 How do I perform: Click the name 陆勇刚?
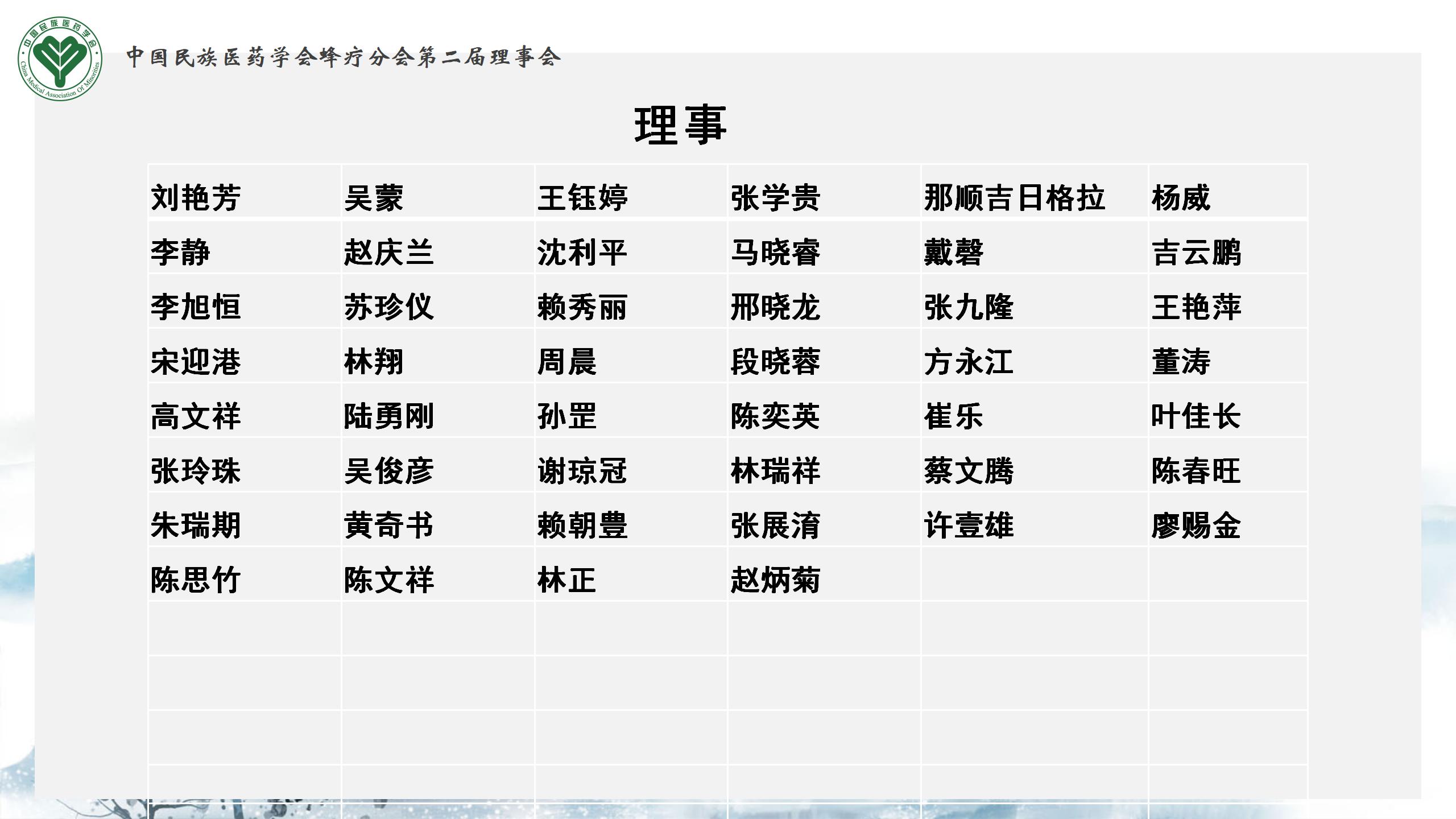[x=388, y=416]
